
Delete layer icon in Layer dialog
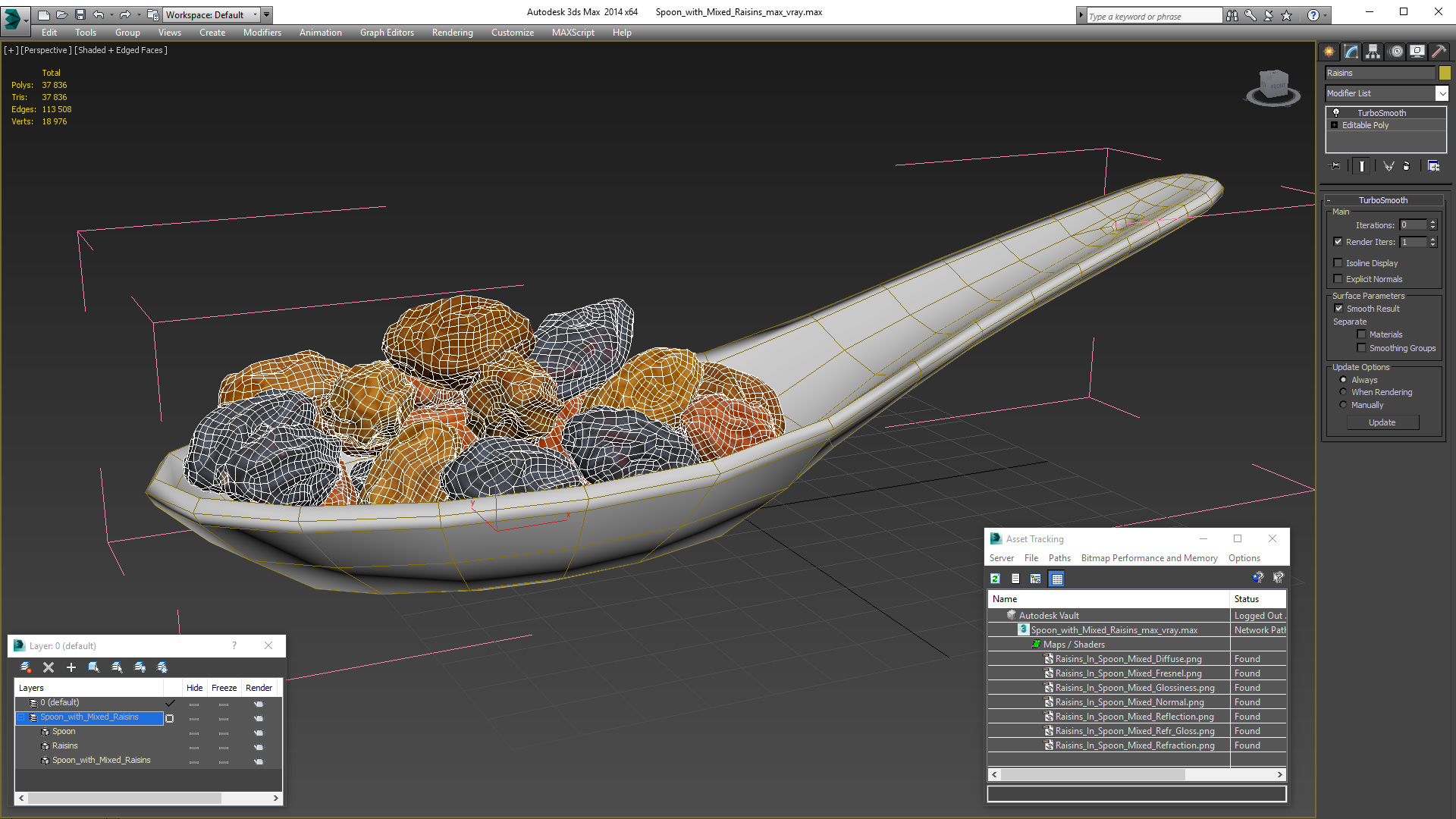(49, 667)
